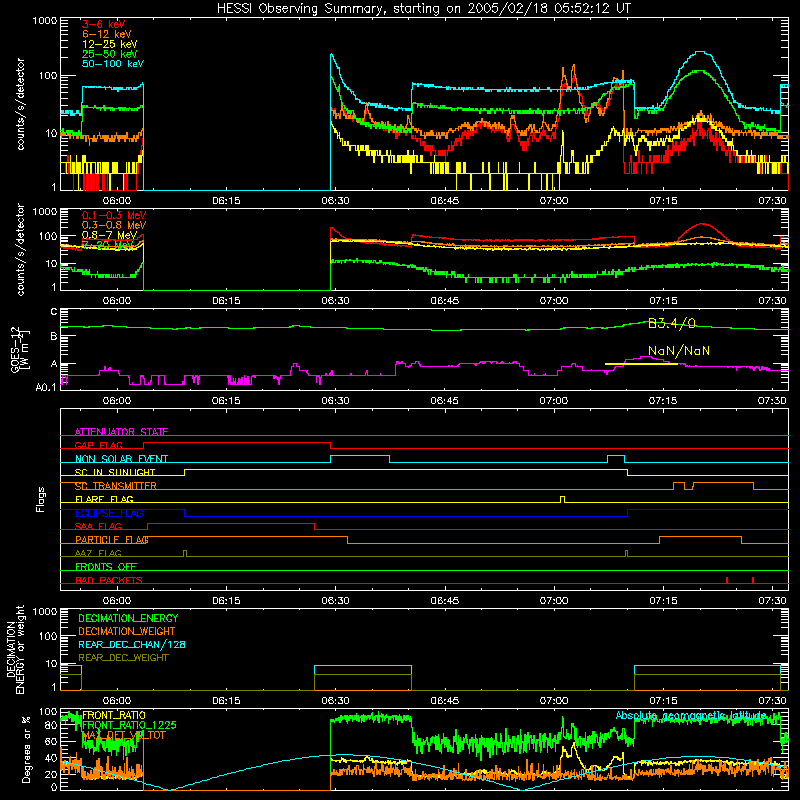Image resolution: width=800 pixels, height=800 pixels.
Task: Click the "A0.1" tick label on GOES axis
Action: point(46,387)
